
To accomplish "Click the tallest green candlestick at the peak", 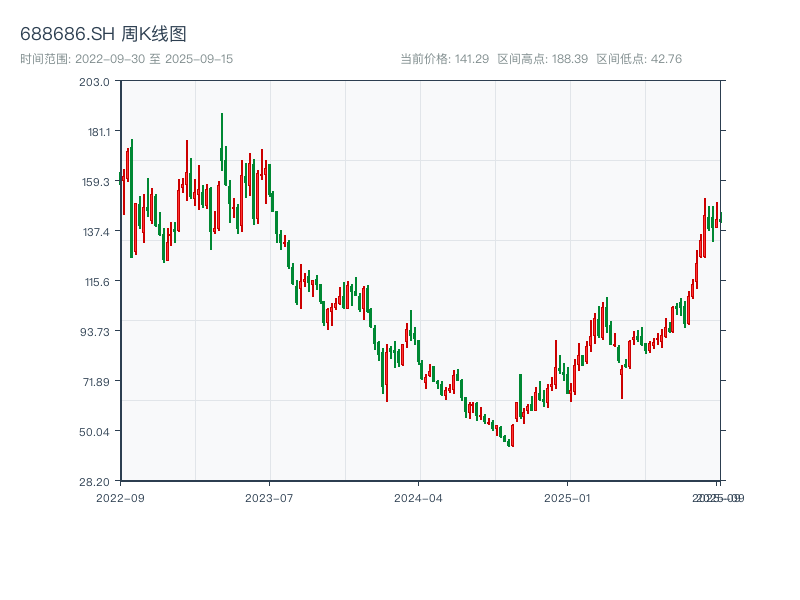I will 222,140.
